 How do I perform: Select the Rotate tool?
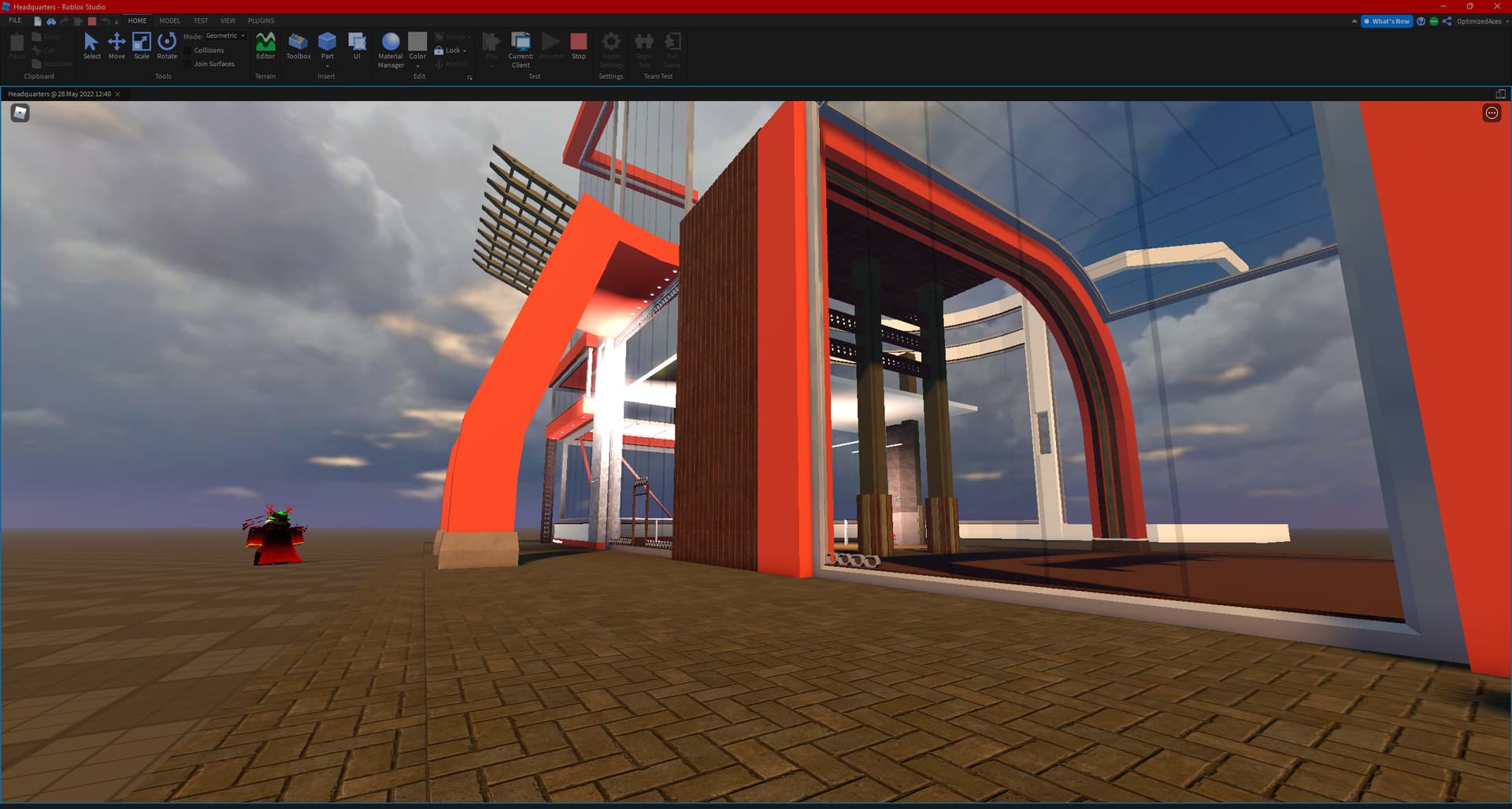[166, 47]
